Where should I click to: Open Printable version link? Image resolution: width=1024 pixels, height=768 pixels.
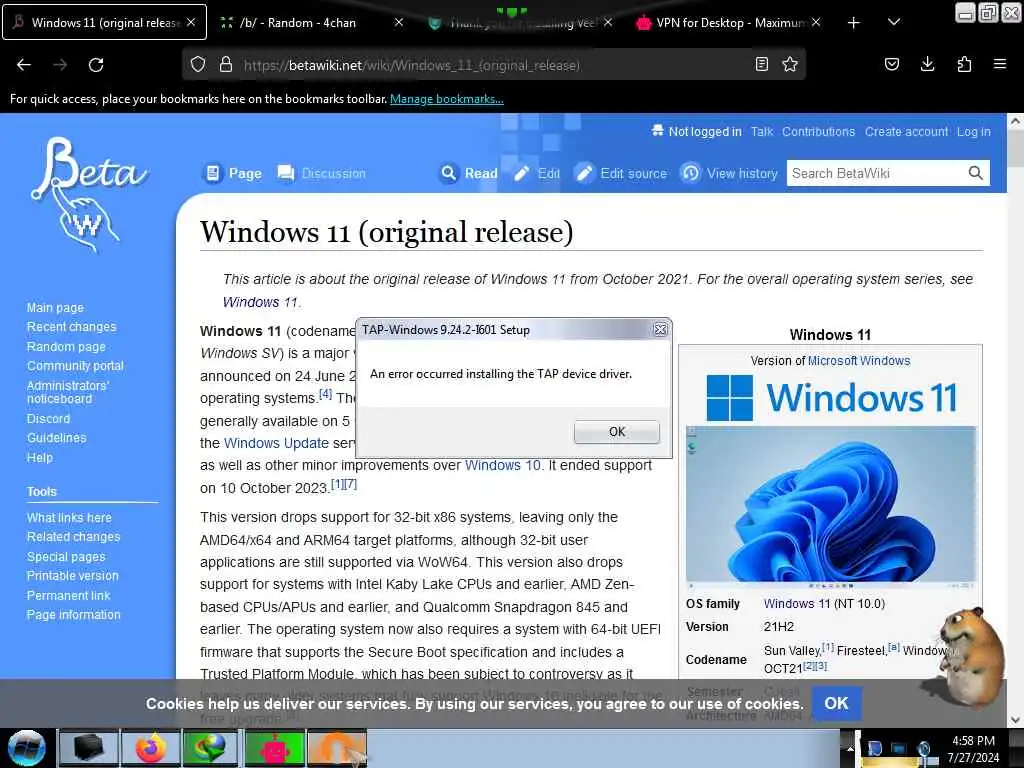click(x=72, y=575)
